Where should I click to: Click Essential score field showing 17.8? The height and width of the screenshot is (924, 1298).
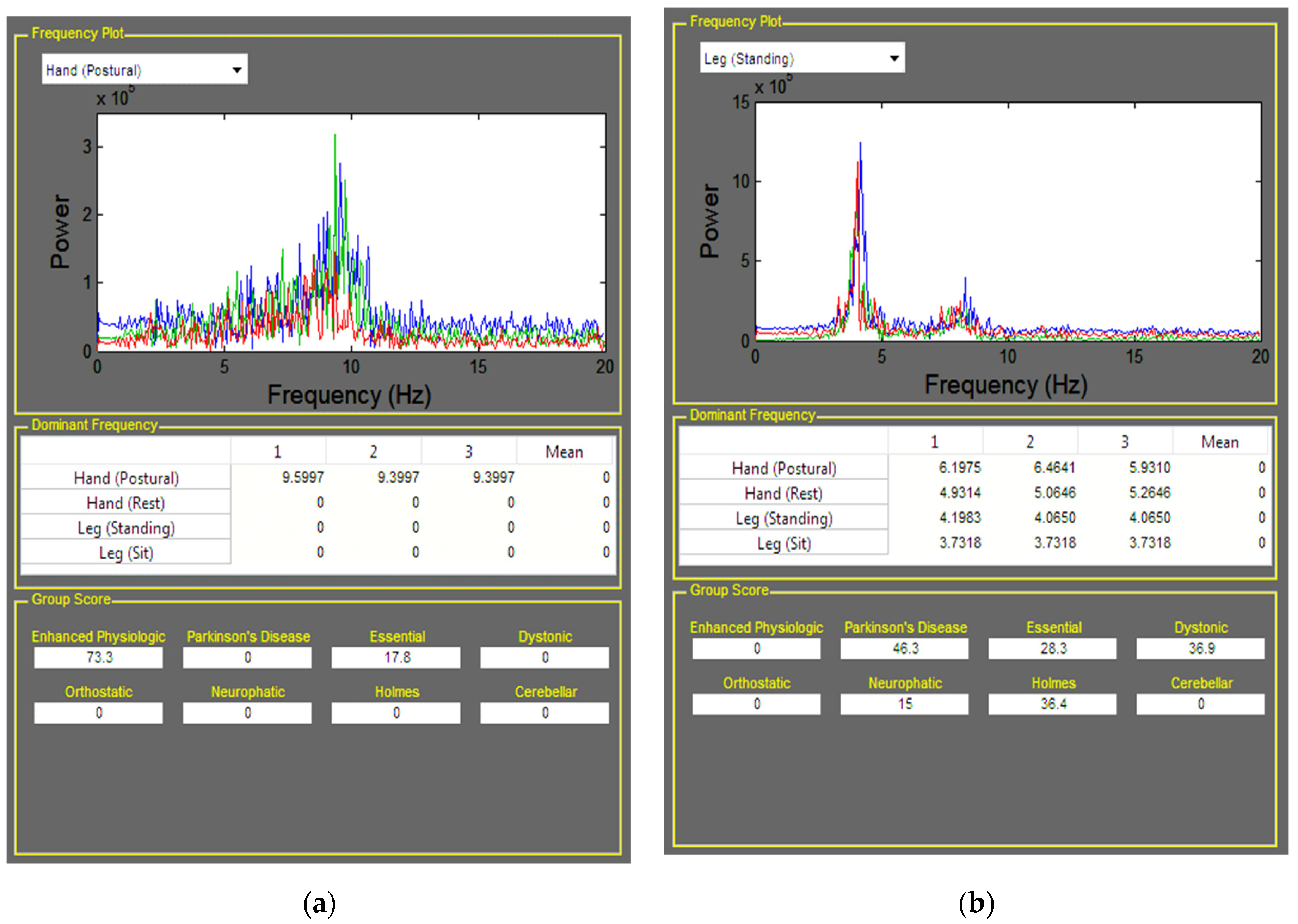(x=396, y=657)
